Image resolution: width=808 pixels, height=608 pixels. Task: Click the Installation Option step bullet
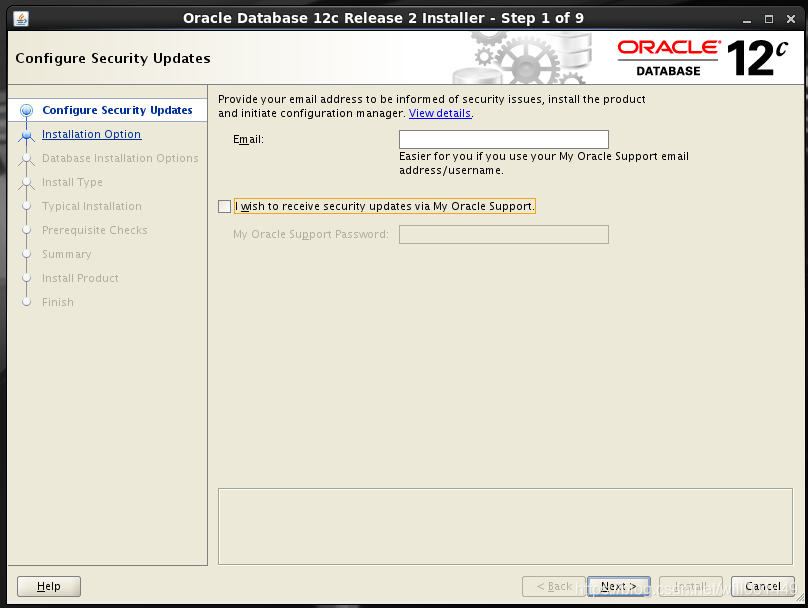26,134
